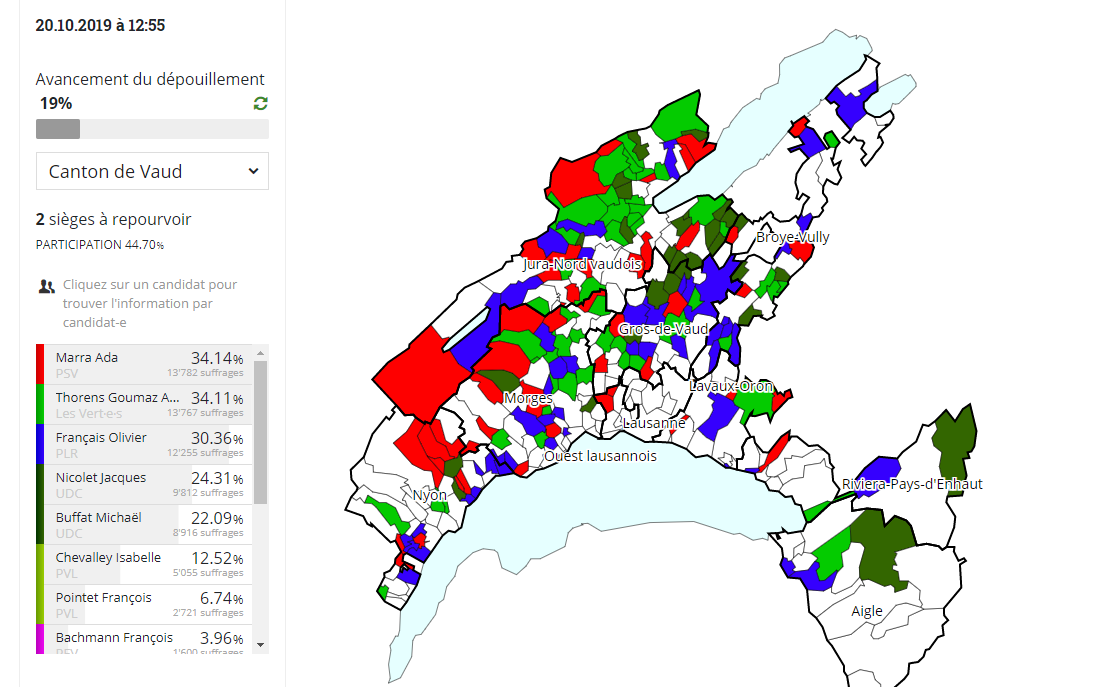The image size is (1098, 687).
Task: Click Riviera-Pays-d'Enhaut map label
Action: [912, 484]
